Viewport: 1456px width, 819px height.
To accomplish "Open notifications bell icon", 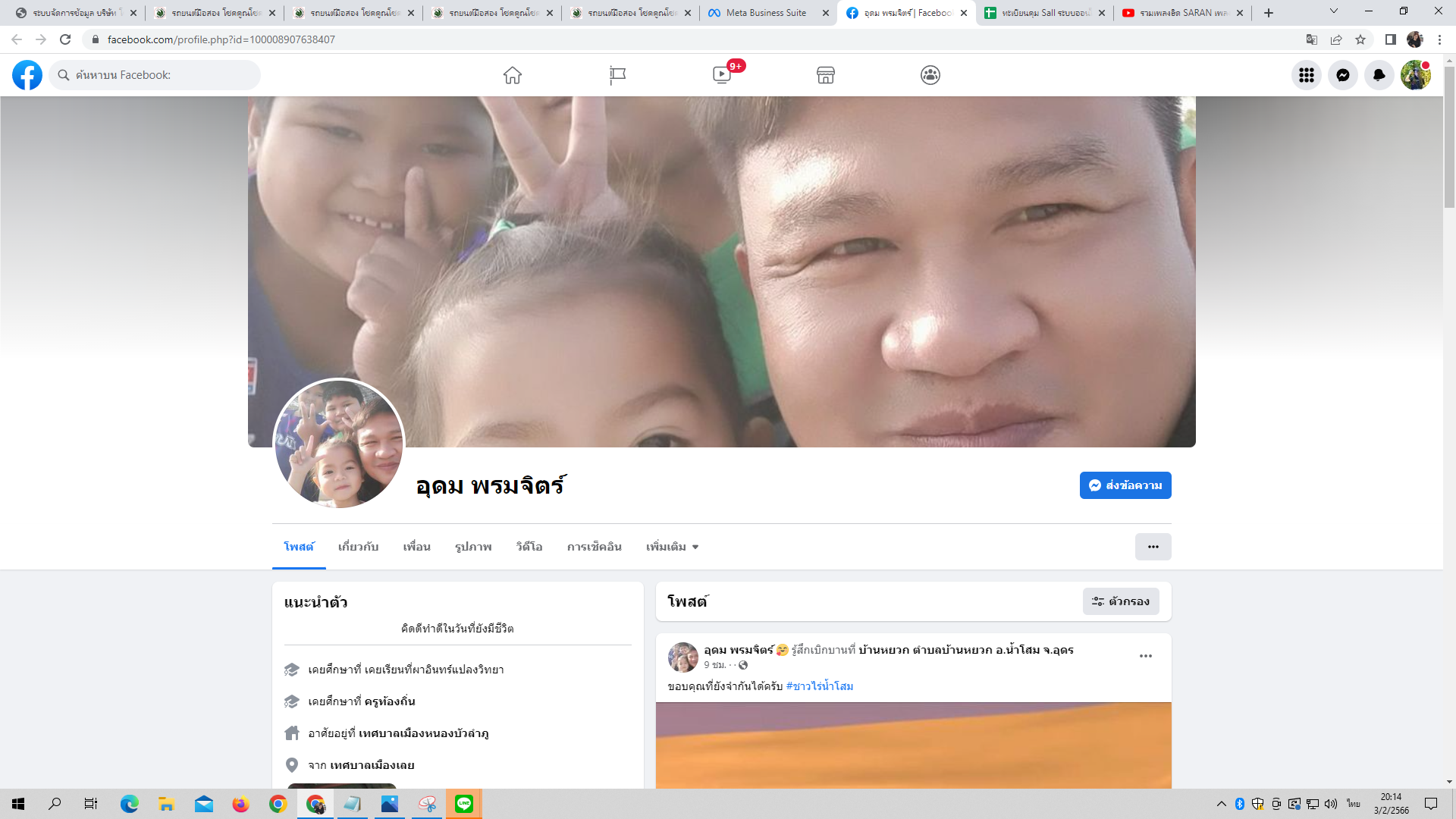I will point(1379,75).
